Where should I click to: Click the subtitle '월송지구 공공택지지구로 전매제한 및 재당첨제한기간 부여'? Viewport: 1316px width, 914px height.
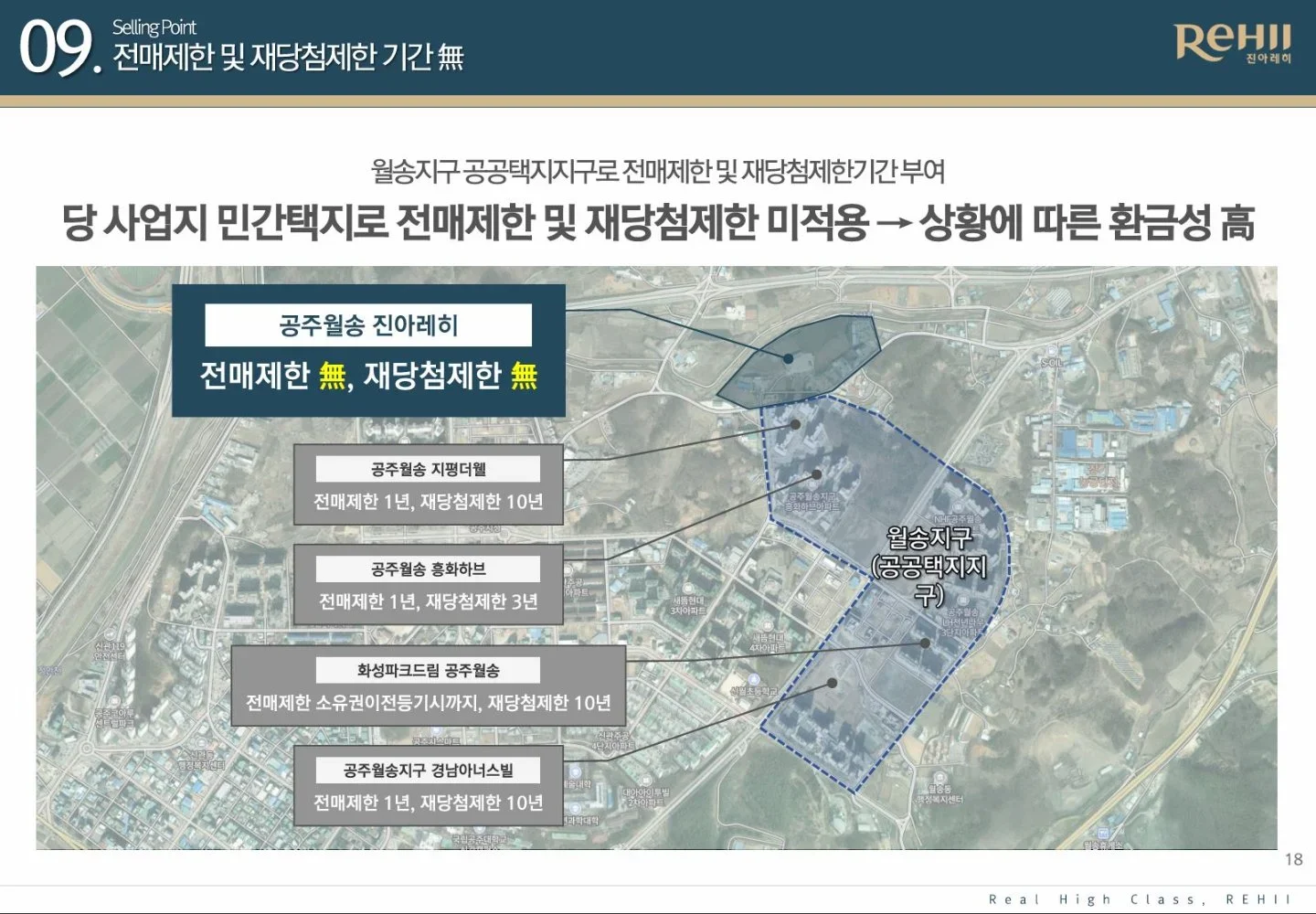click(658, 171)
